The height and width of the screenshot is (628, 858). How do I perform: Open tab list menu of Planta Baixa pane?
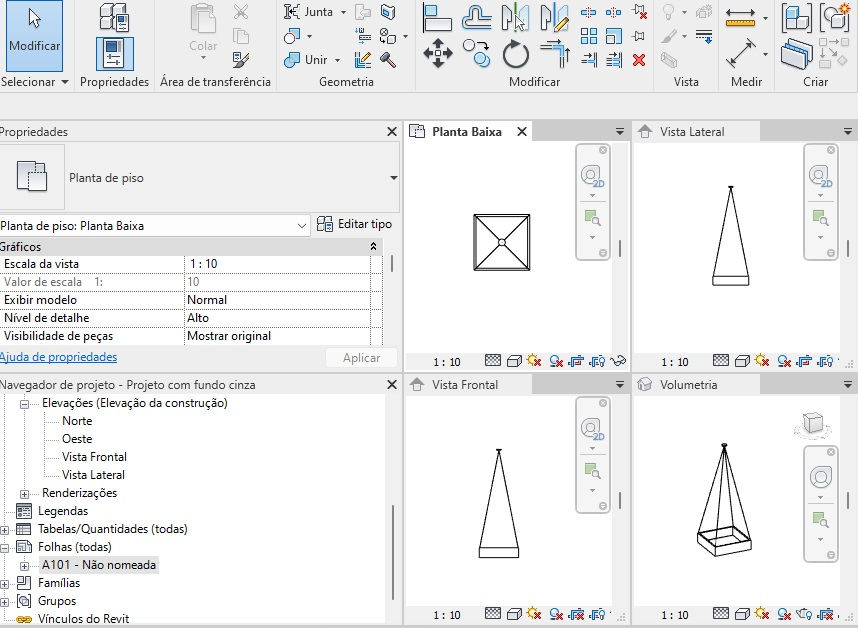coord(620,132)
